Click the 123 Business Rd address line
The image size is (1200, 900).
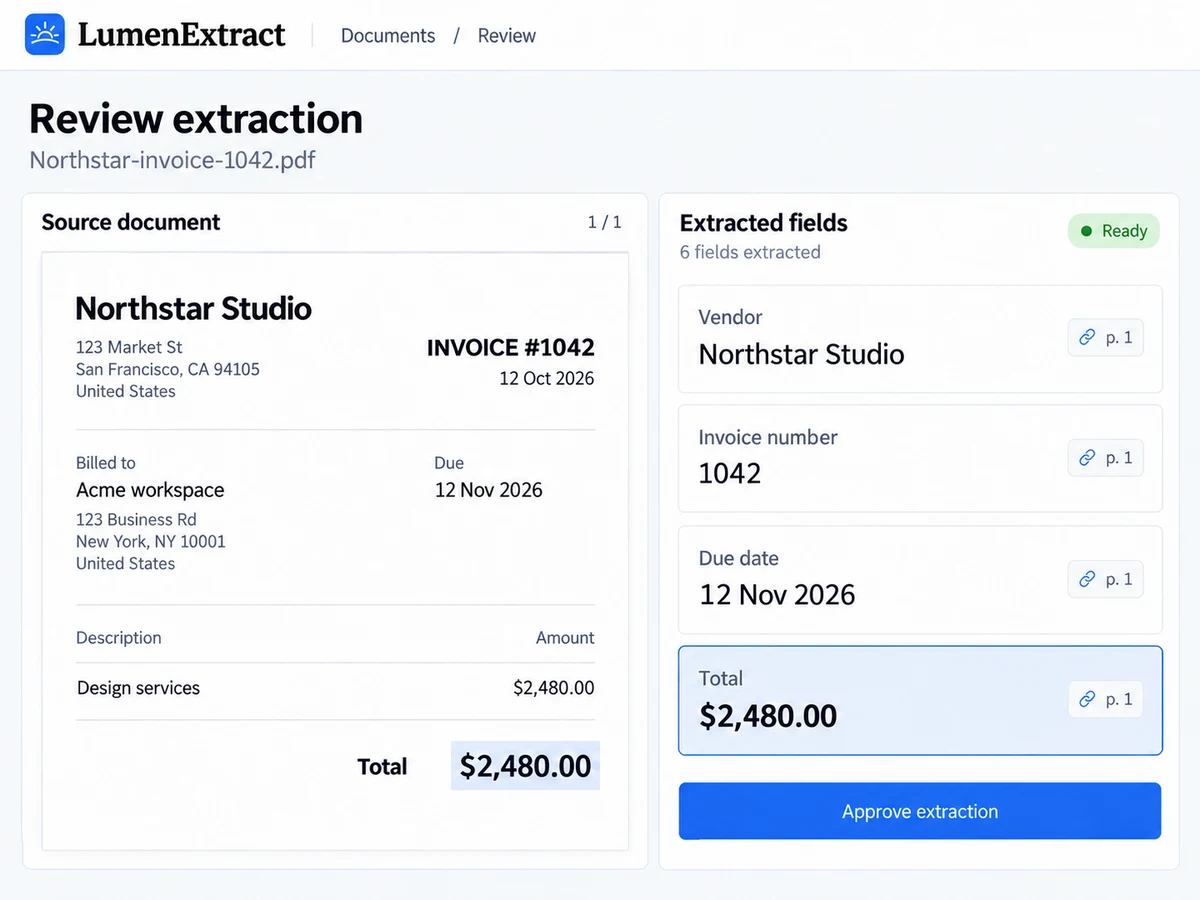point(136,520)
